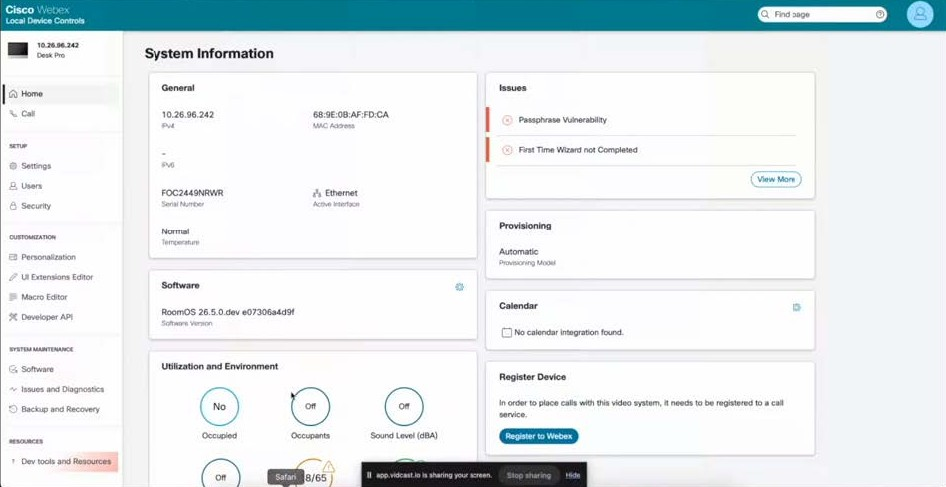Click the First Time Wizard error icon
Image resolution: width=946 pixels, height=487 pixels.
pyautogui.click(x=507, y=150)
